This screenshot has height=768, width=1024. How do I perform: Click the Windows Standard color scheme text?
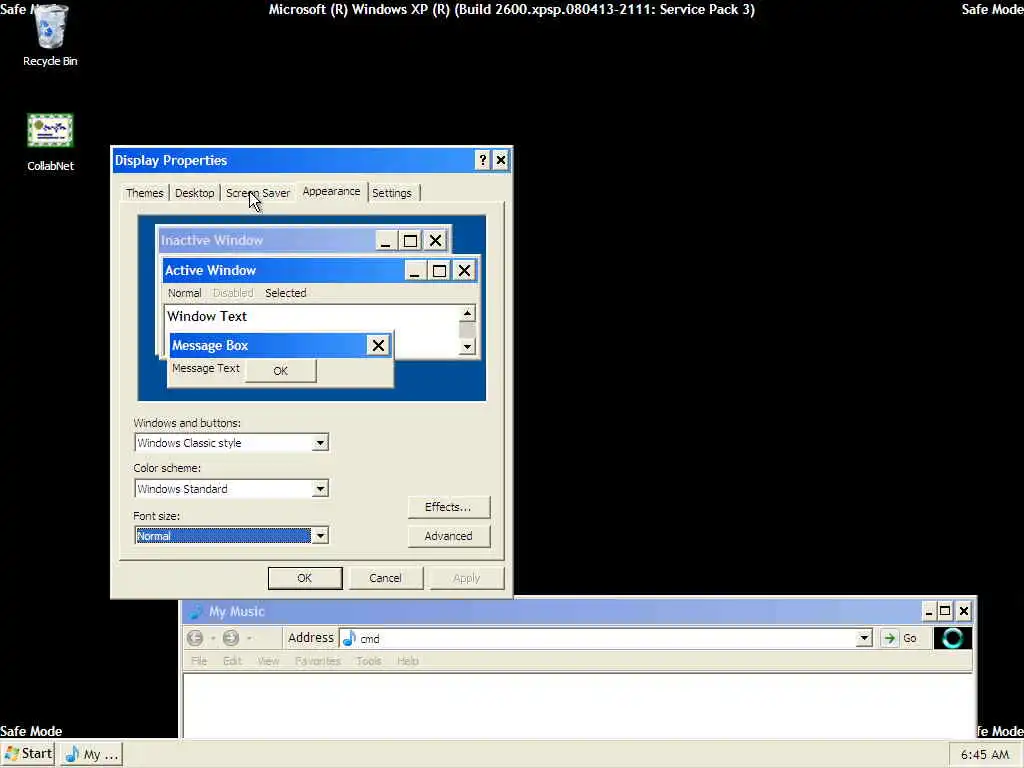[182, 488]
